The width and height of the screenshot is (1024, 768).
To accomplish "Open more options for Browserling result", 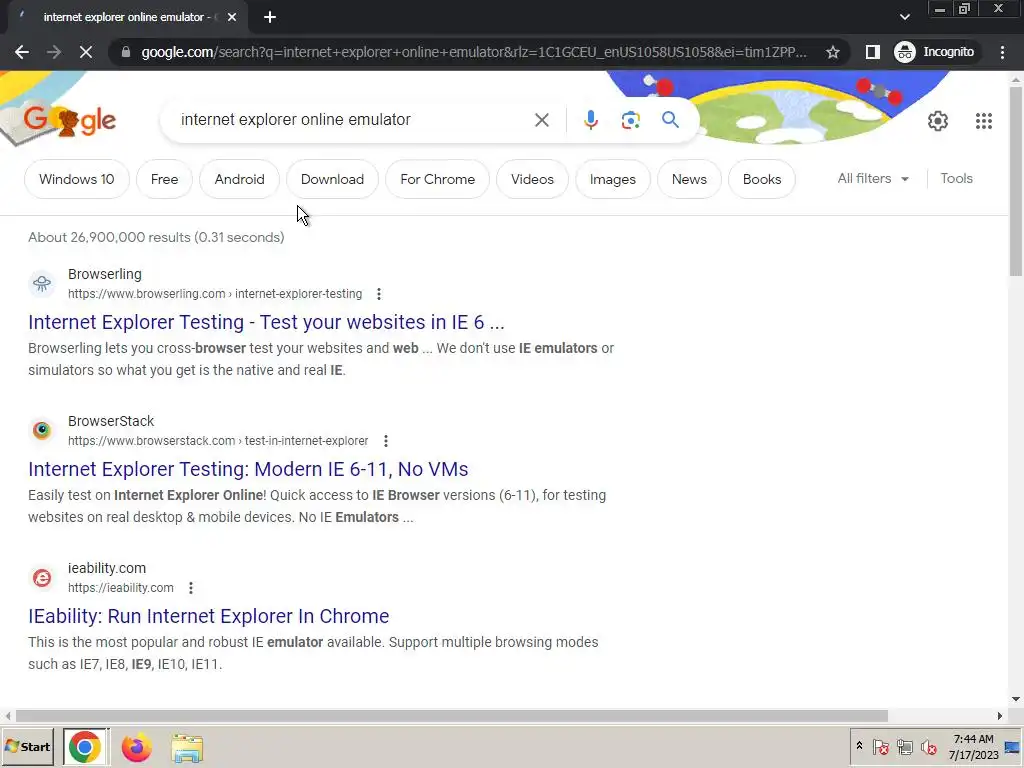I will [379, 294].
